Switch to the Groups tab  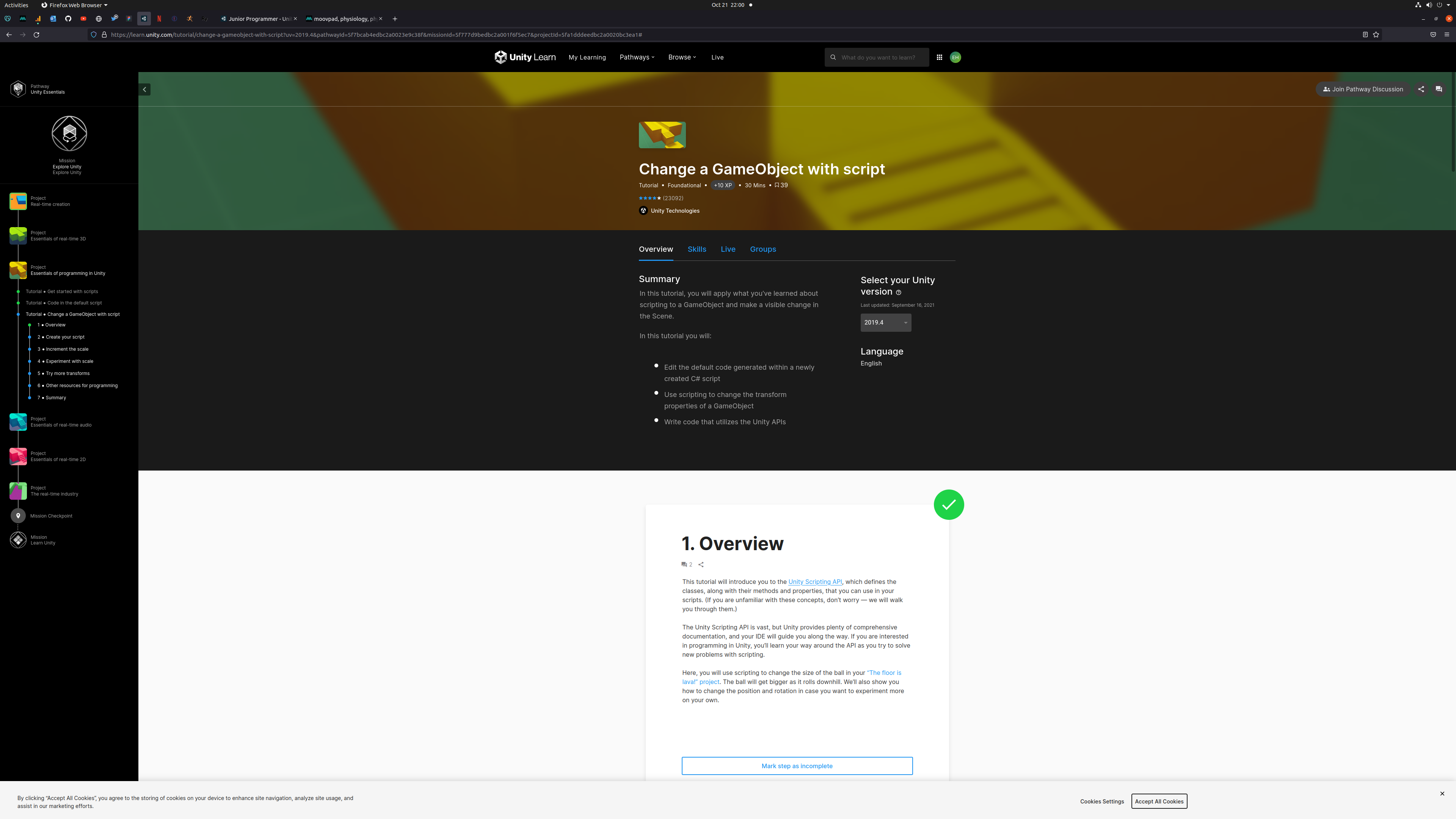point(763,249)
